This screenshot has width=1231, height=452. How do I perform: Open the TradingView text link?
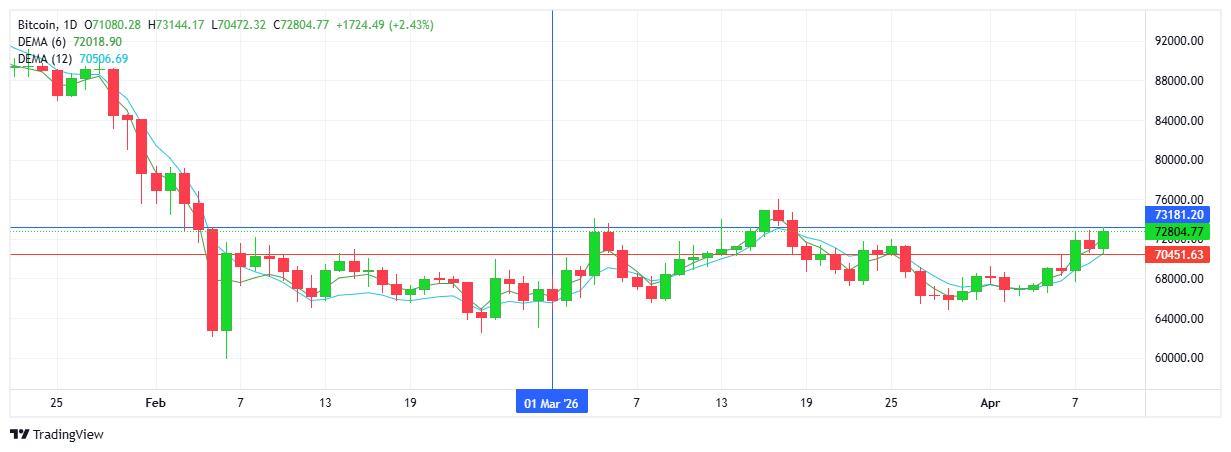tap(68, 434)
